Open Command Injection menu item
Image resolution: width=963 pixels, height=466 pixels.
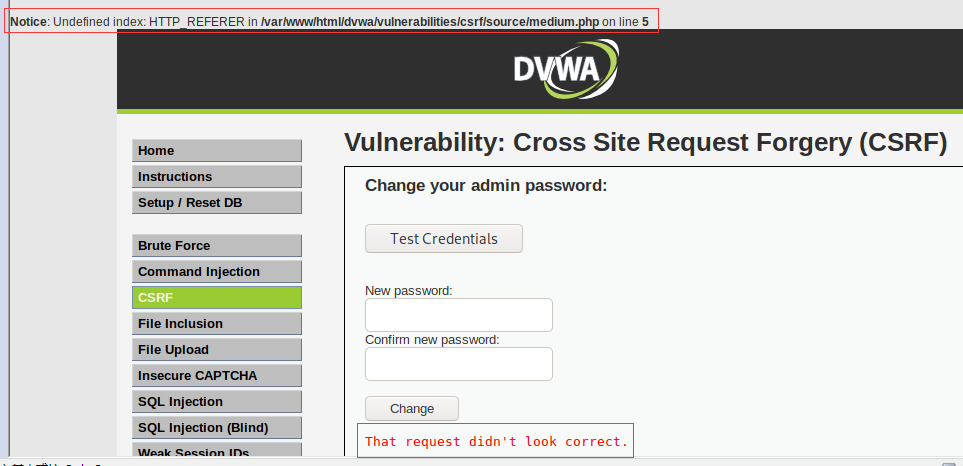[217, 271]
